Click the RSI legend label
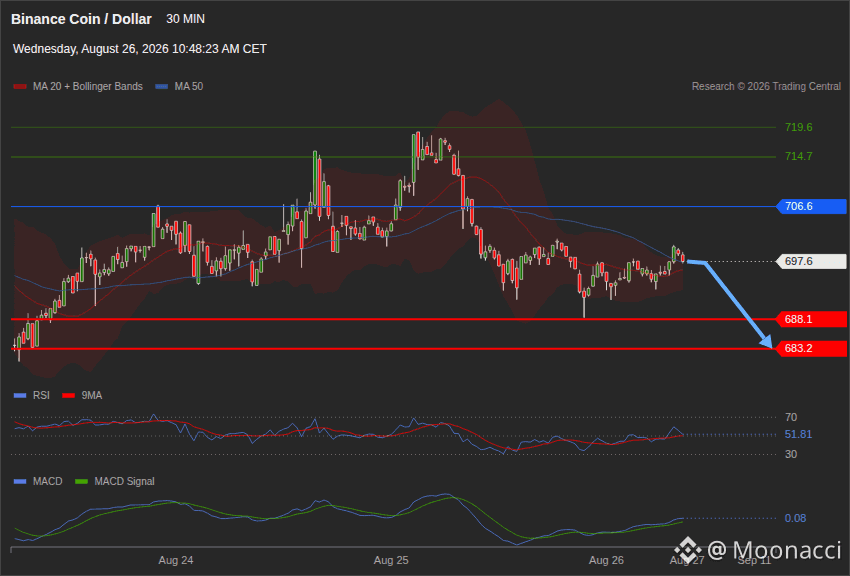This screenshot has height=576, width=850. click(41, 396)
